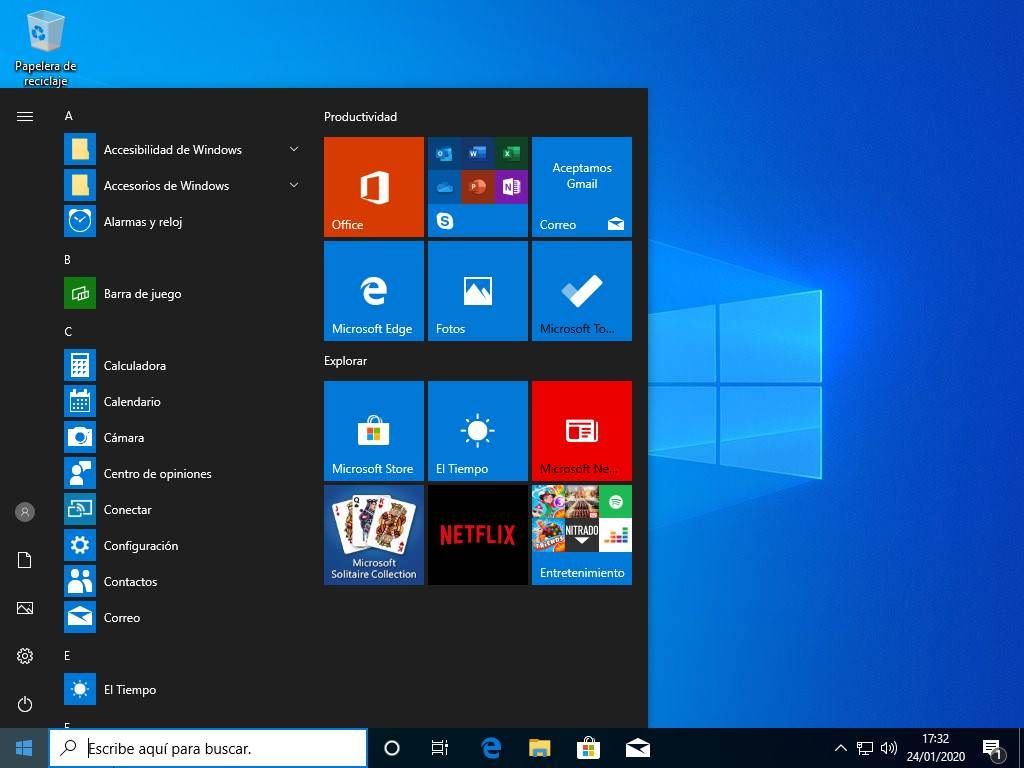This screenshot has height=768, width=1024.
Task: Open the power options in Start menu
Action: (x=25, y=704)
